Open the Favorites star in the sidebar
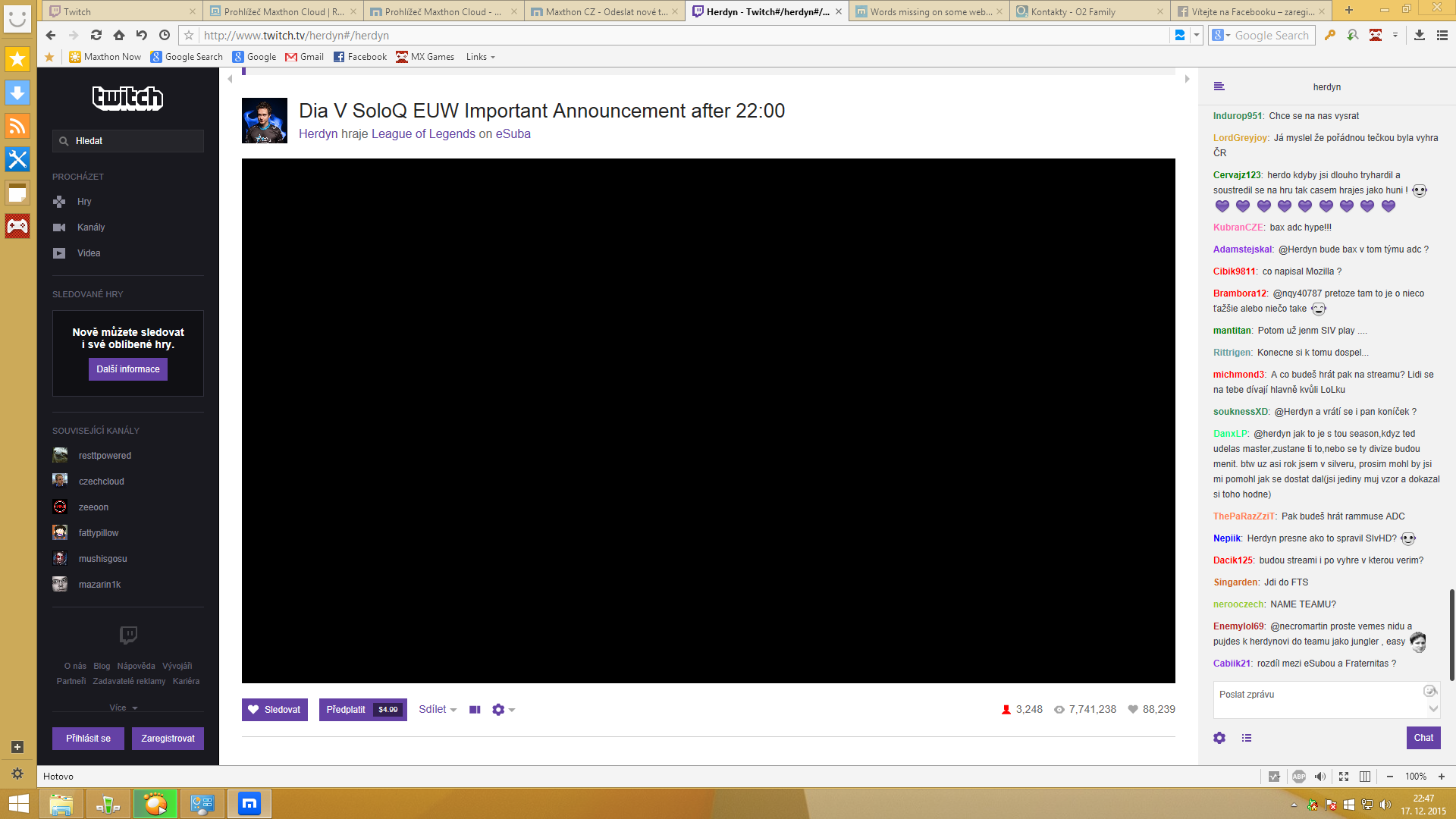The height and width of the screenshot is (819, 1456). [x=17, y=59]
